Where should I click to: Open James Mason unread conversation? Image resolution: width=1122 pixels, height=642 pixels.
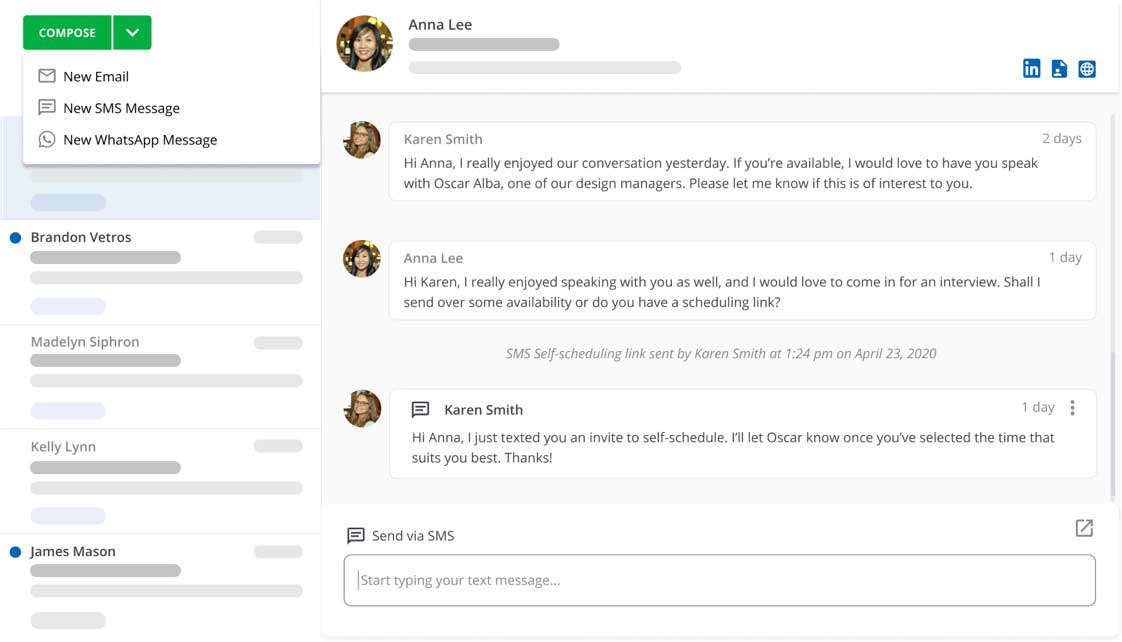(73, 552)
